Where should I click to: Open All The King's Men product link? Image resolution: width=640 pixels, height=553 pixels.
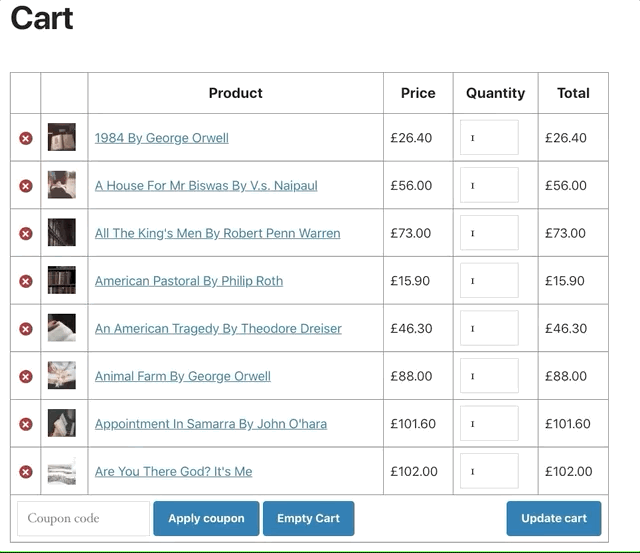pyautogui.click(x=217, y=233)
